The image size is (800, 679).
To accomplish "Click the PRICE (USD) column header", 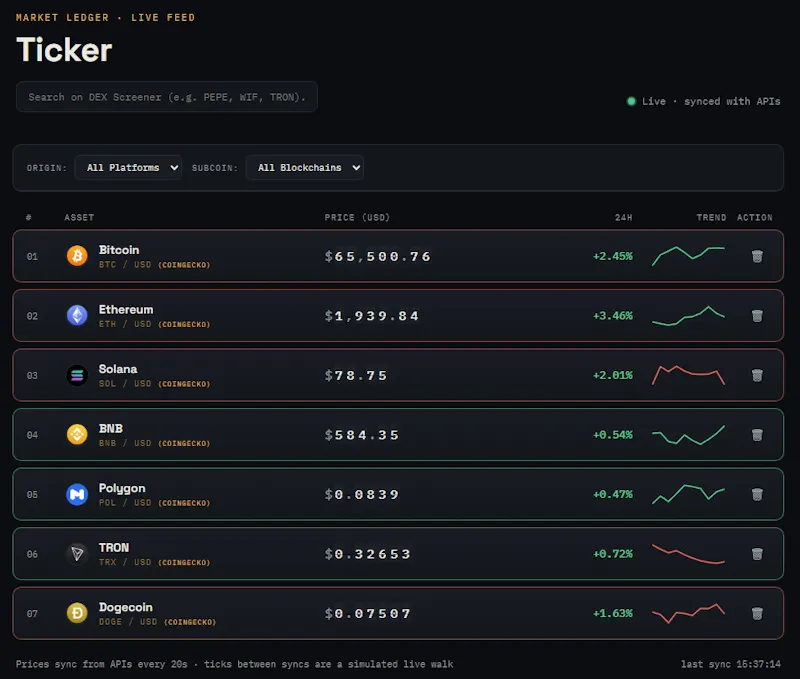I will pos(357,217).
